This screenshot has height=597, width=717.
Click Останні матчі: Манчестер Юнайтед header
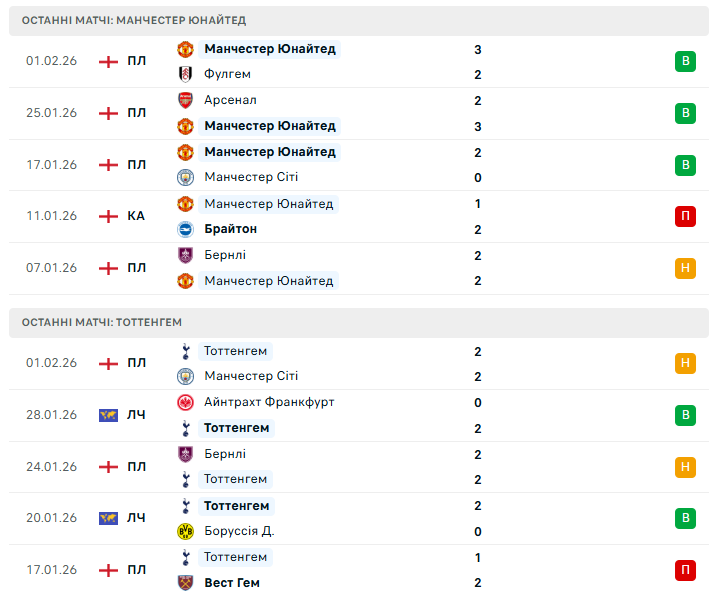133,20
